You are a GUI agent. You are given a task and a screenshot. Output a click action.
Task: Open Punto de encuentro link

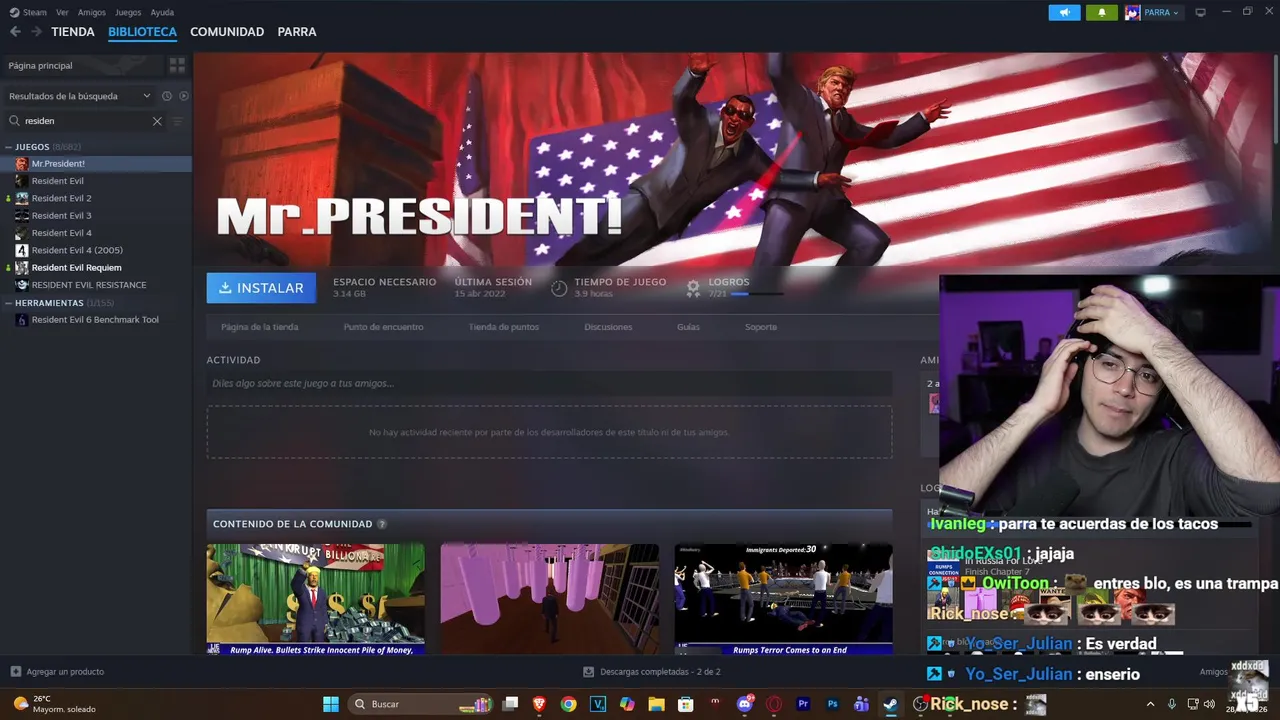tap(383, 327)
